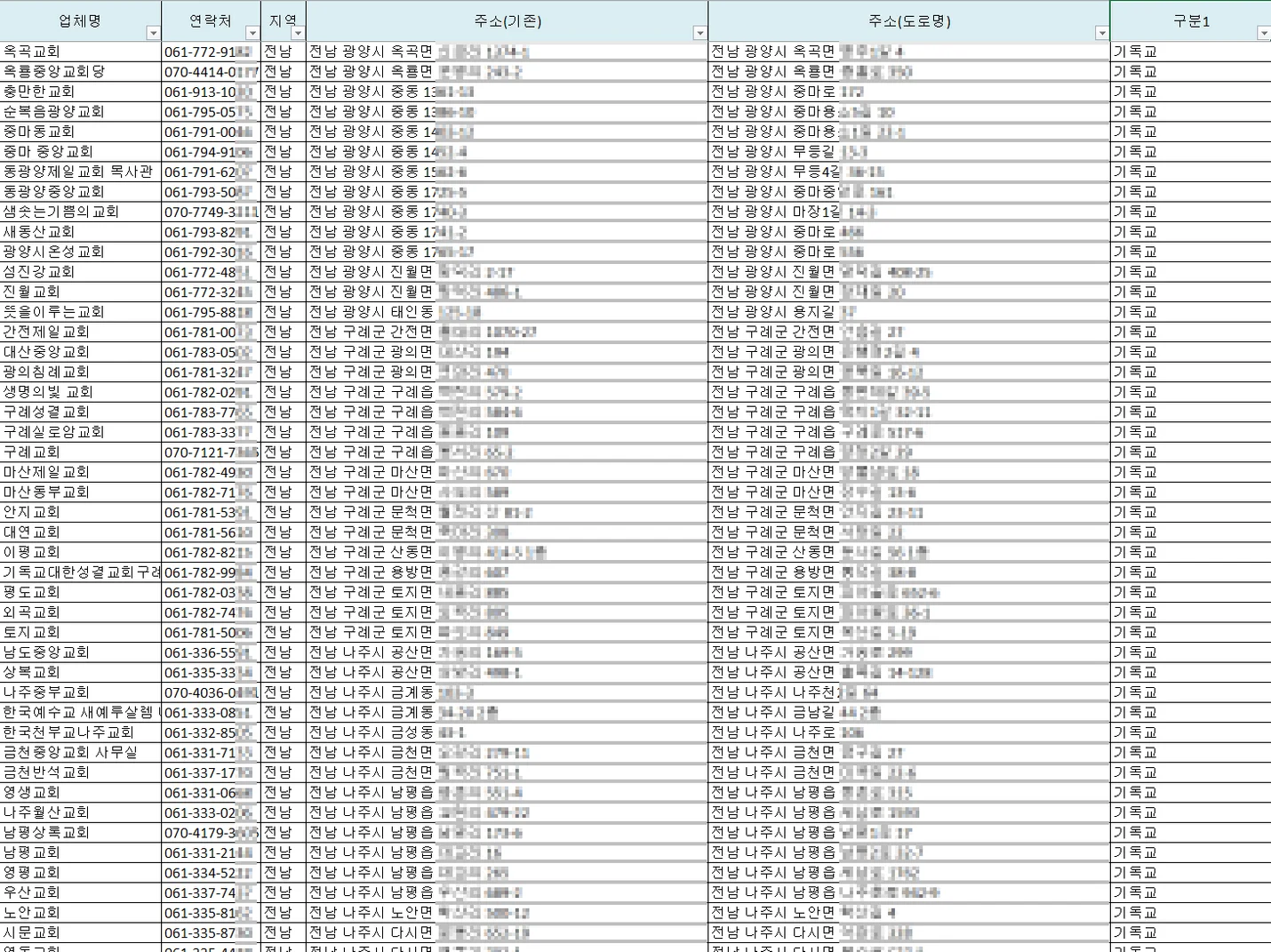The image size is (1271, 952).
Task: Select the 금천중앙교회 사무실 cell
Action: [81, 752]
